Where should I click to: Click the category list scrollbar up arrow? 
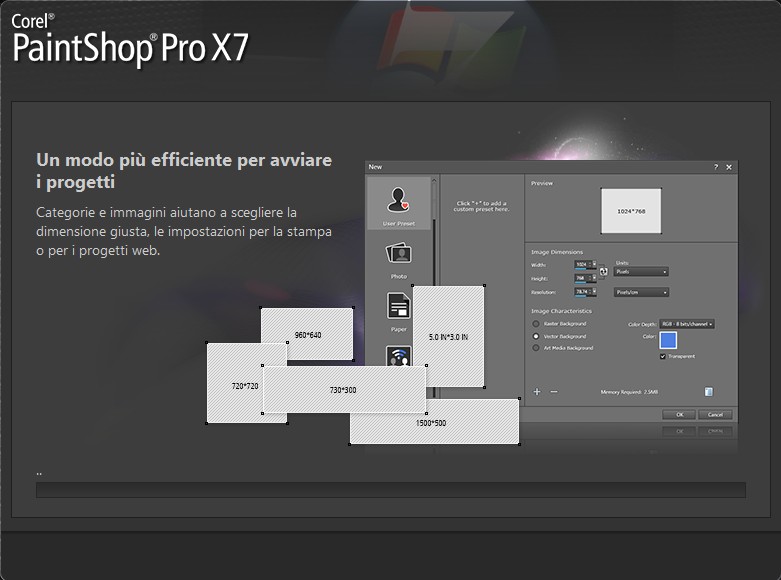(434, 180)
